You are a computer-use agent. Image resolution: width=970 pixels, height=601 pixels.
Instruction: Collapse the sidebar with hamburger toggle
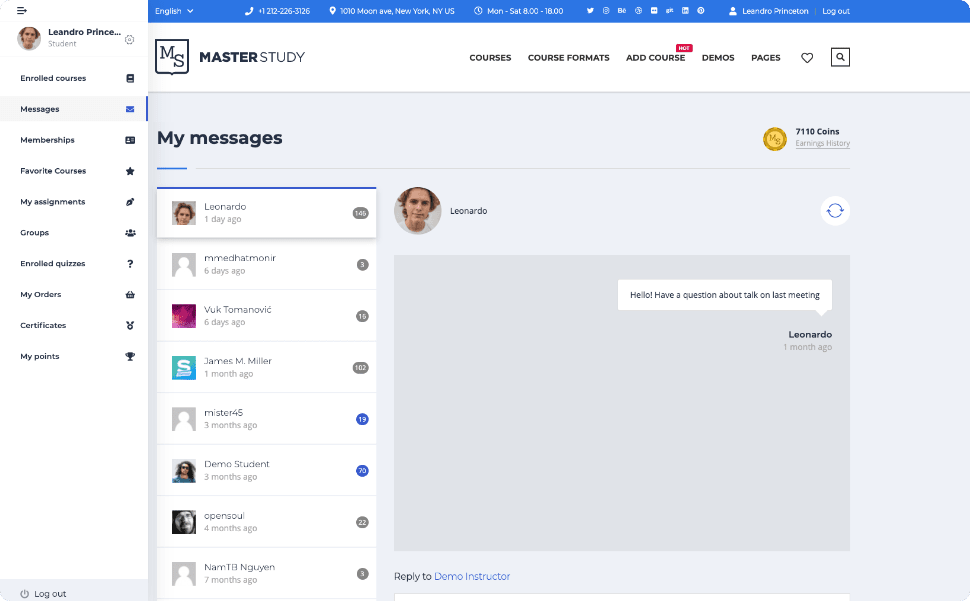(x=22, y=11)
